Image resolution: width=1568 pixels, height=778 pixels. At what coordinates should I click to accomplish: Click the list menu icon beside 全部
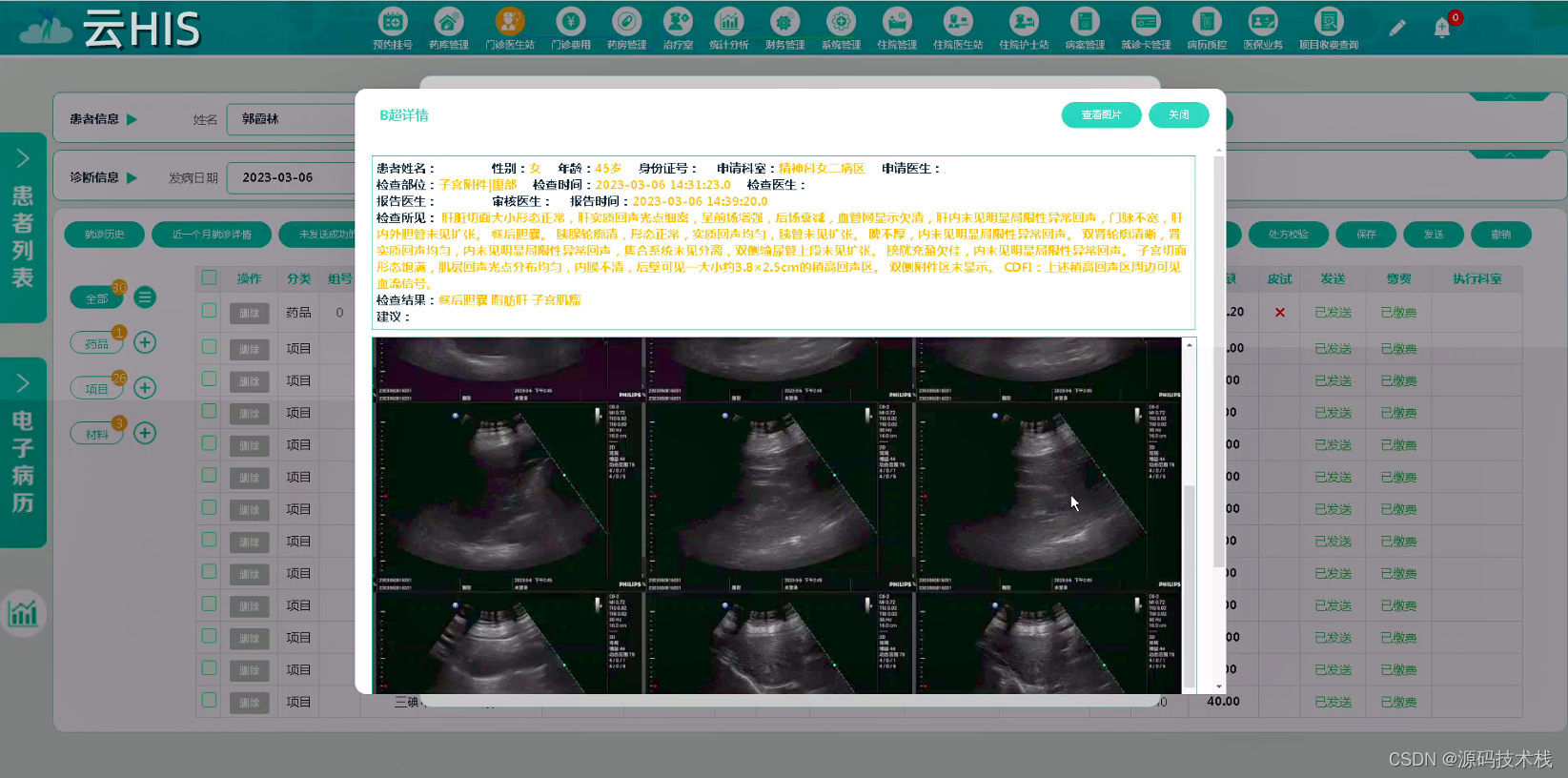(x=145, y=297)
